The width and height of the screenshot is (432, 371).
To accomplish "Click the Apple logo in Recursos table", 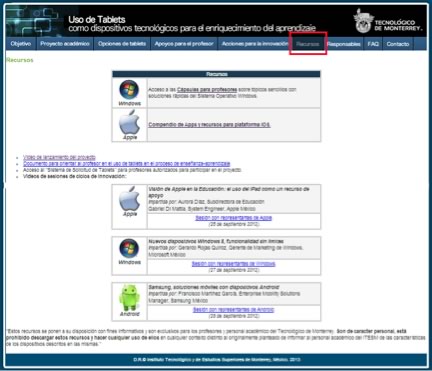I will (130, 122).
